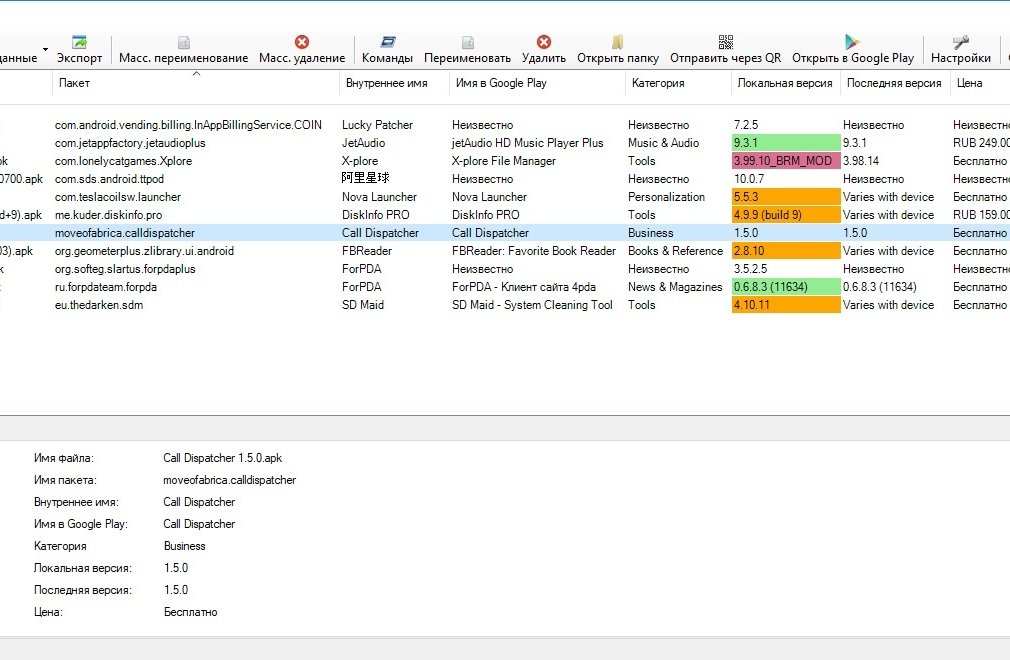Viewport: 1010px width, 660px height.
Task: Select the orange 5.5.3 version cell
Action: tap(786, 197)
